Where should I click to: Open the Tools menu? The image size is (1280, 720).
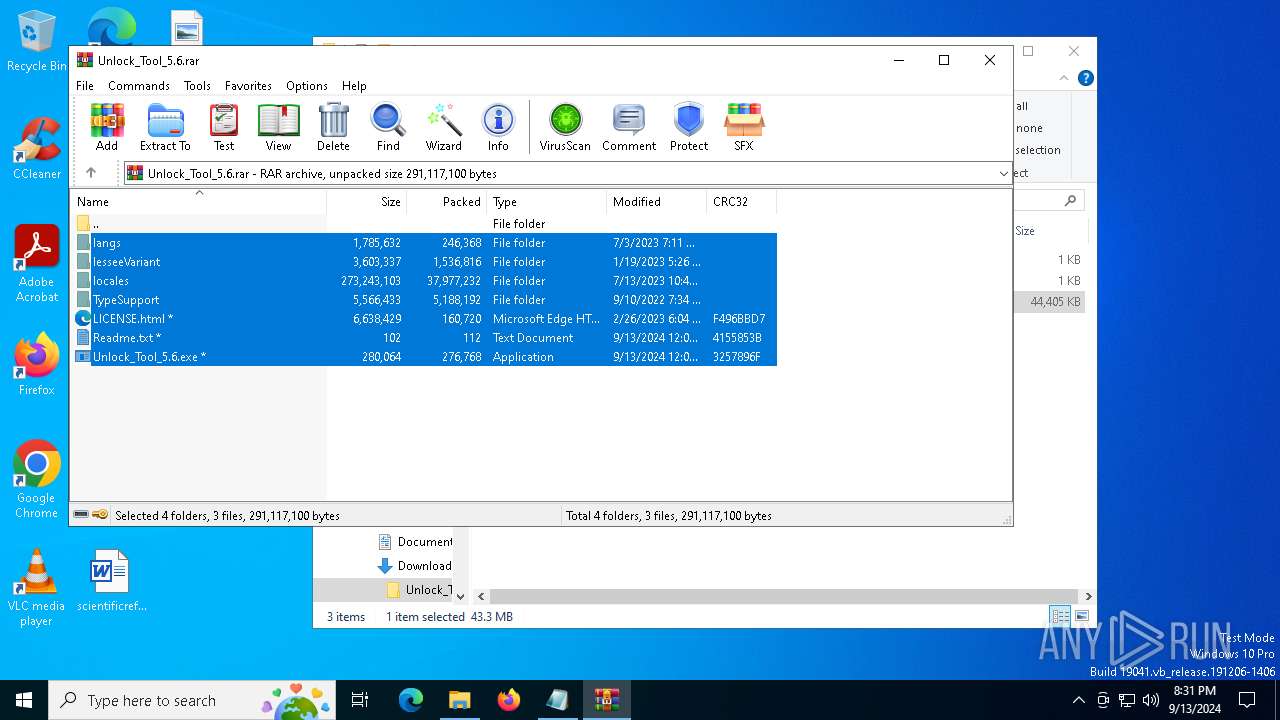click(x=197, y=86)
